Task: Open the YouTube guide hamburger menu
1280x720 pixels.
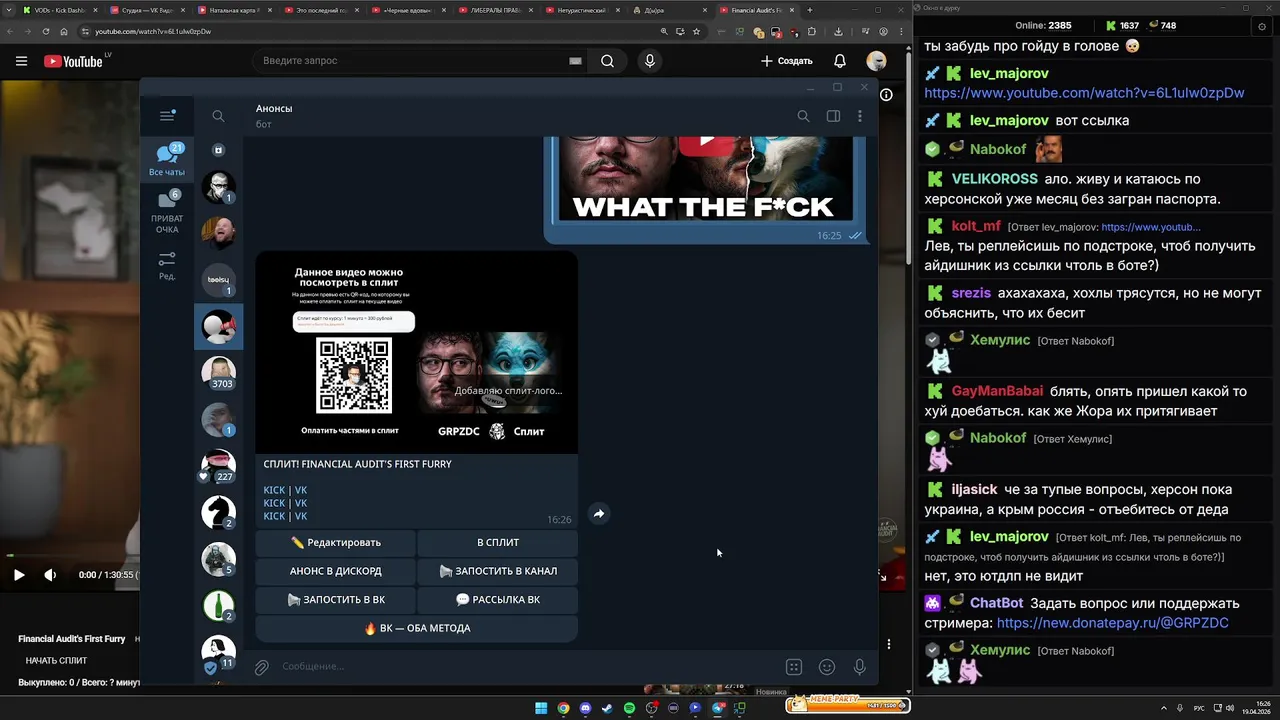Action: tap(21, 61)
